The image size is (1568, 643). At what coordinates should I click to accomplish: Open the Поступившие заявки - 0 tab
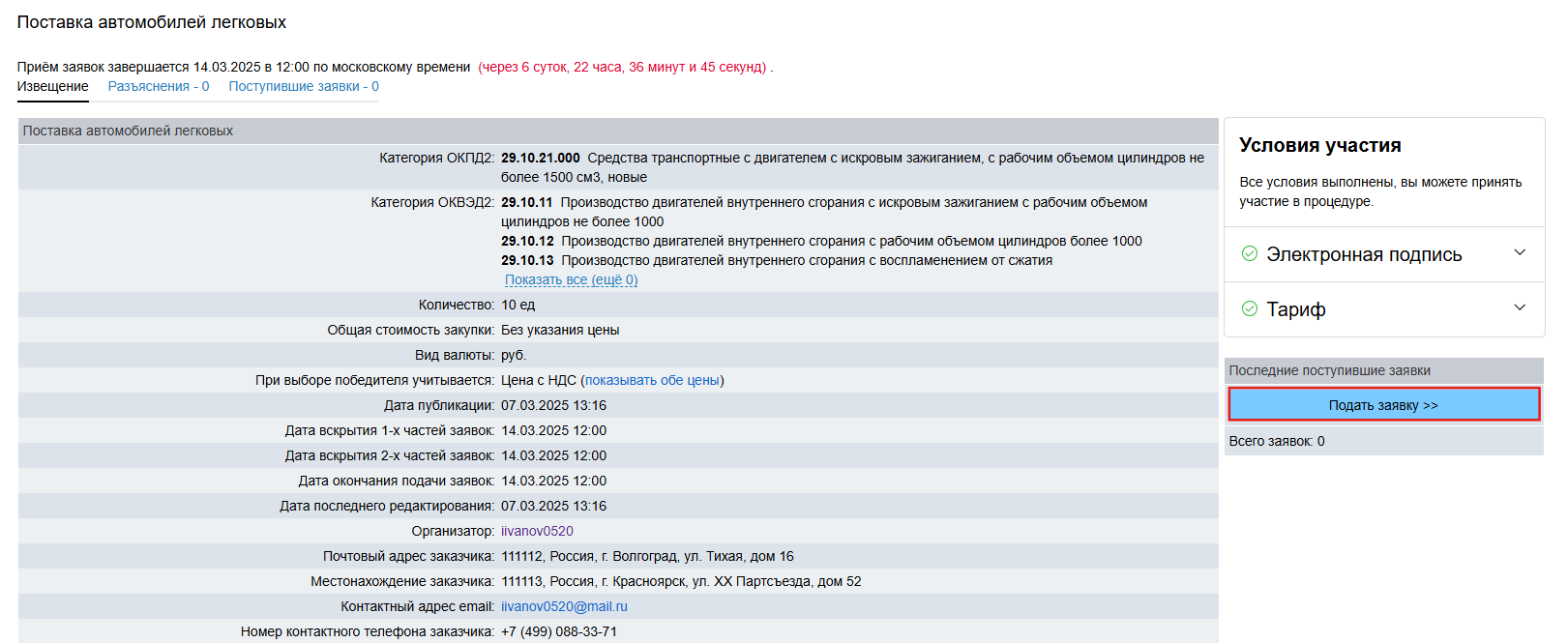coord(304,87)
